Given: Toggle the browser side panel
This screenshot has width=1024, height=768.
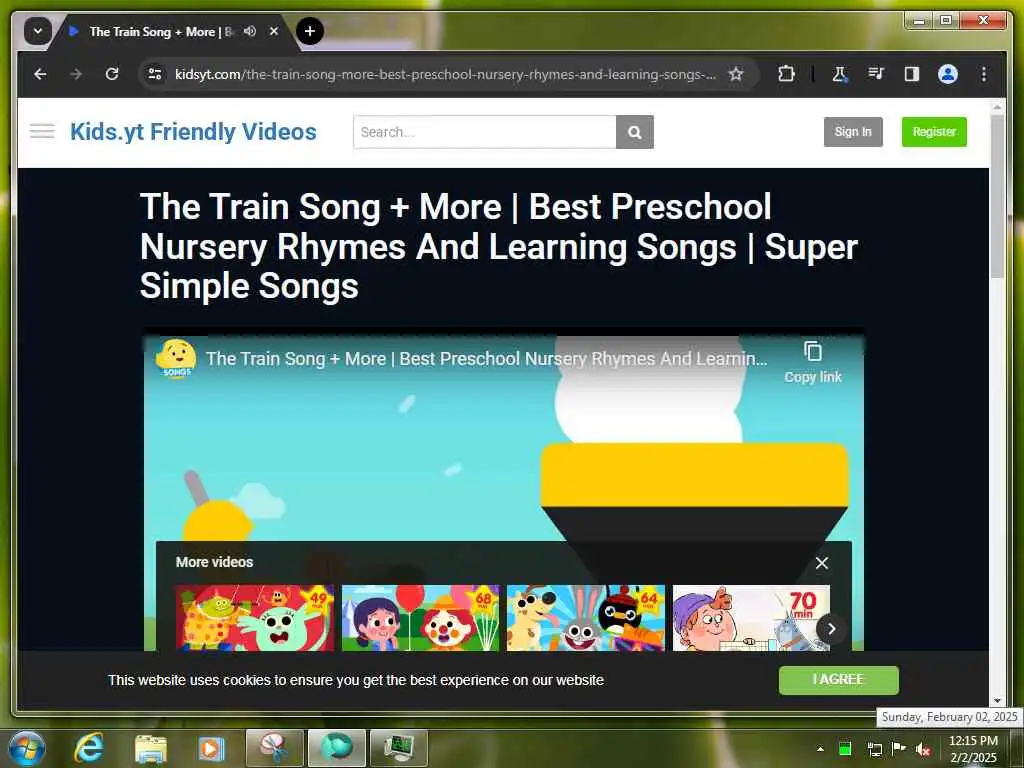Looking at the screenshot, I should point(912,74).
